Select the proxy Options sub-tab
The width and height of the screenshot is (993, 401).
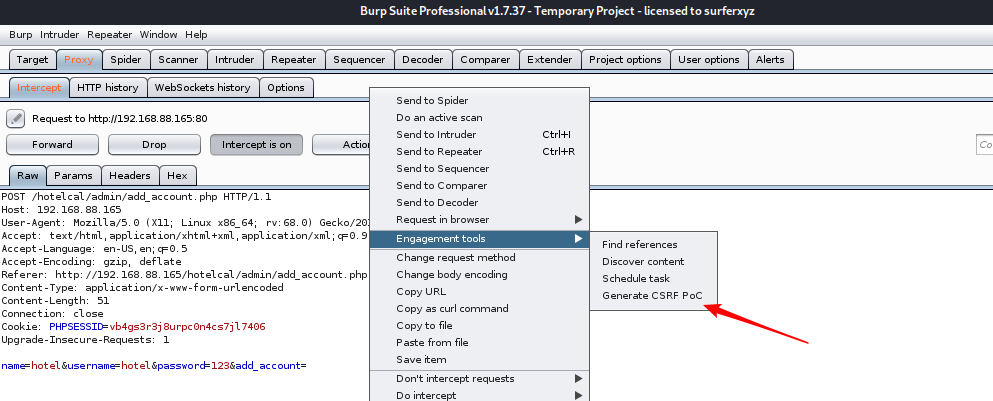click(286, 87)
